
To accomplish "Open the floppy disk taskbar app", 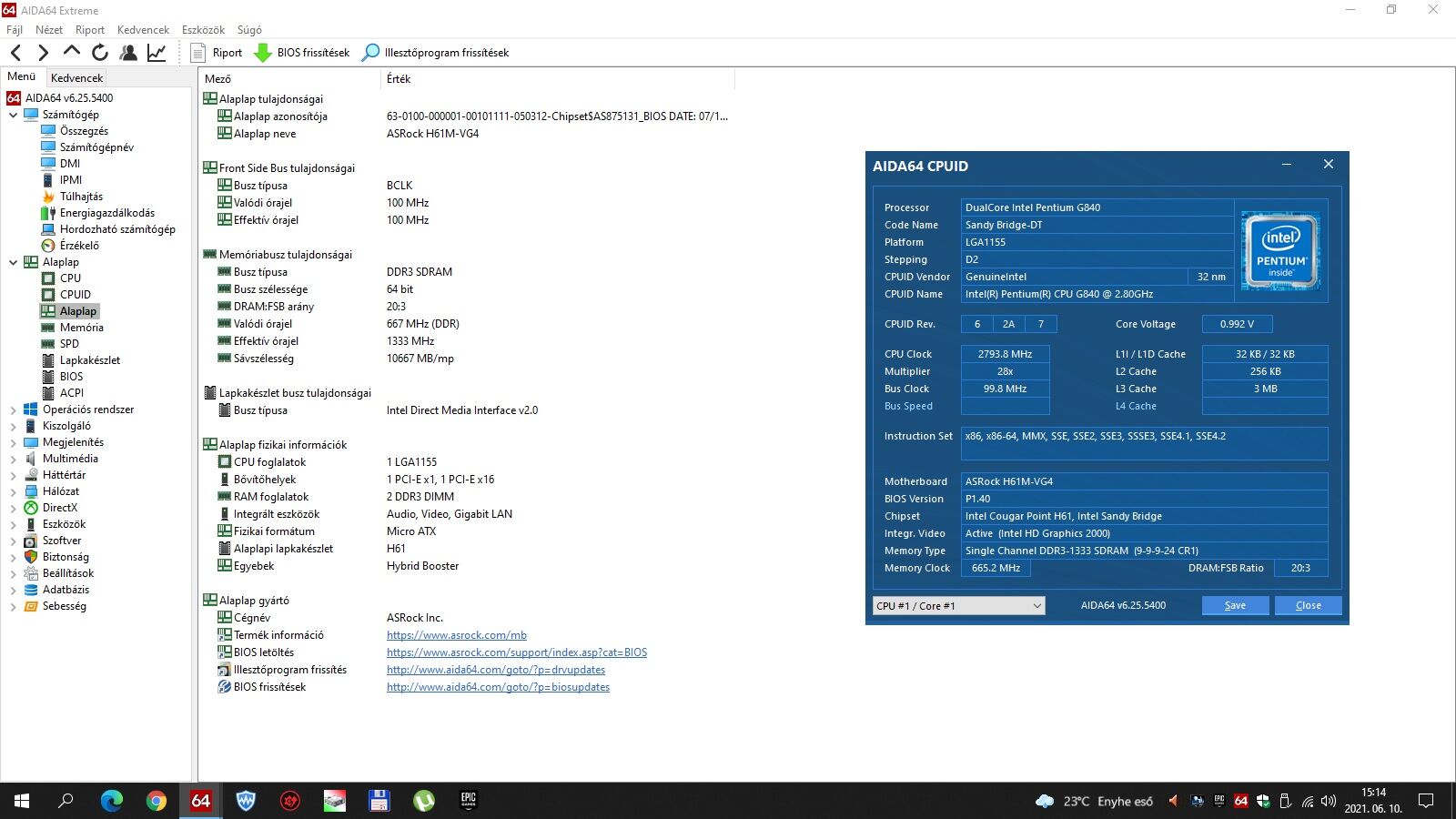I will point(379,801).
